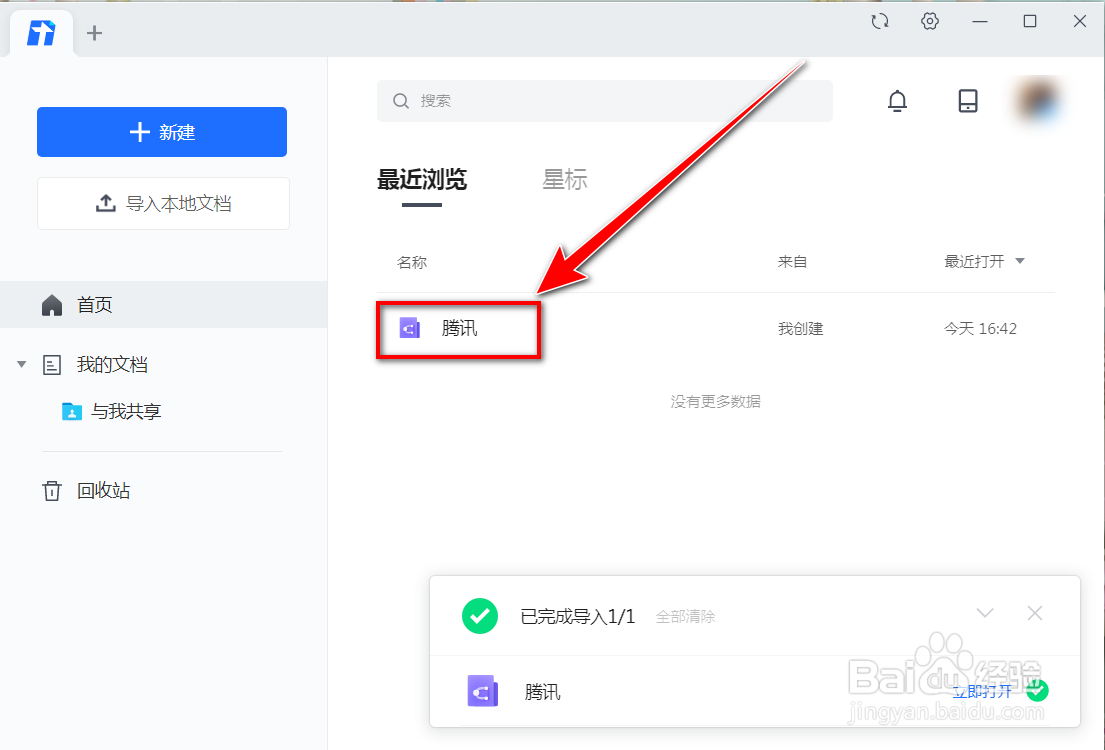Screen dimensions: 1105x750
Task: Click the refresh sync icon
Action: (x=879, y=22)
